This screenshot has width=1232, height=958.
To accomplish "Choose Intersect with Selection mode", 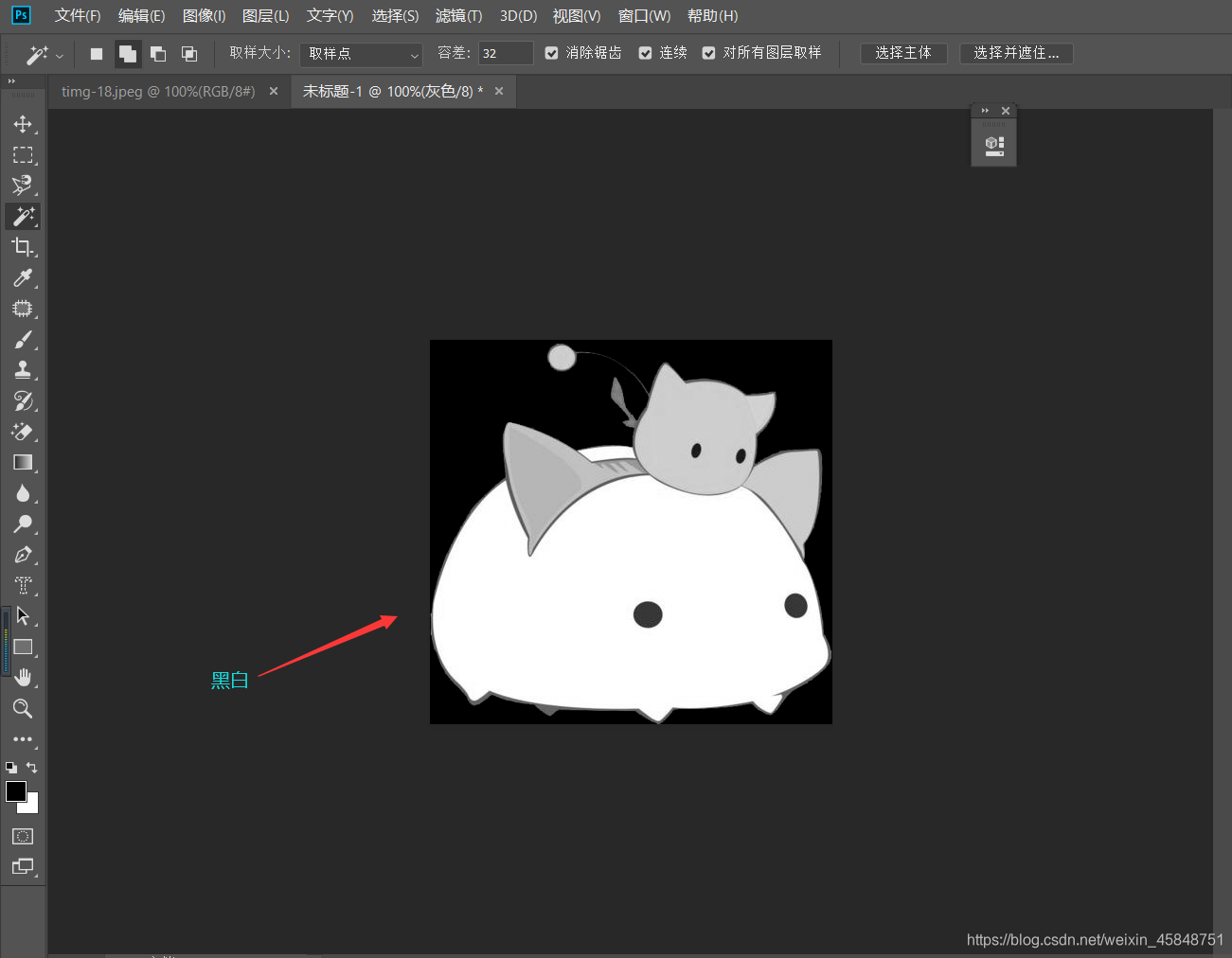I will [x=189, y=54].
